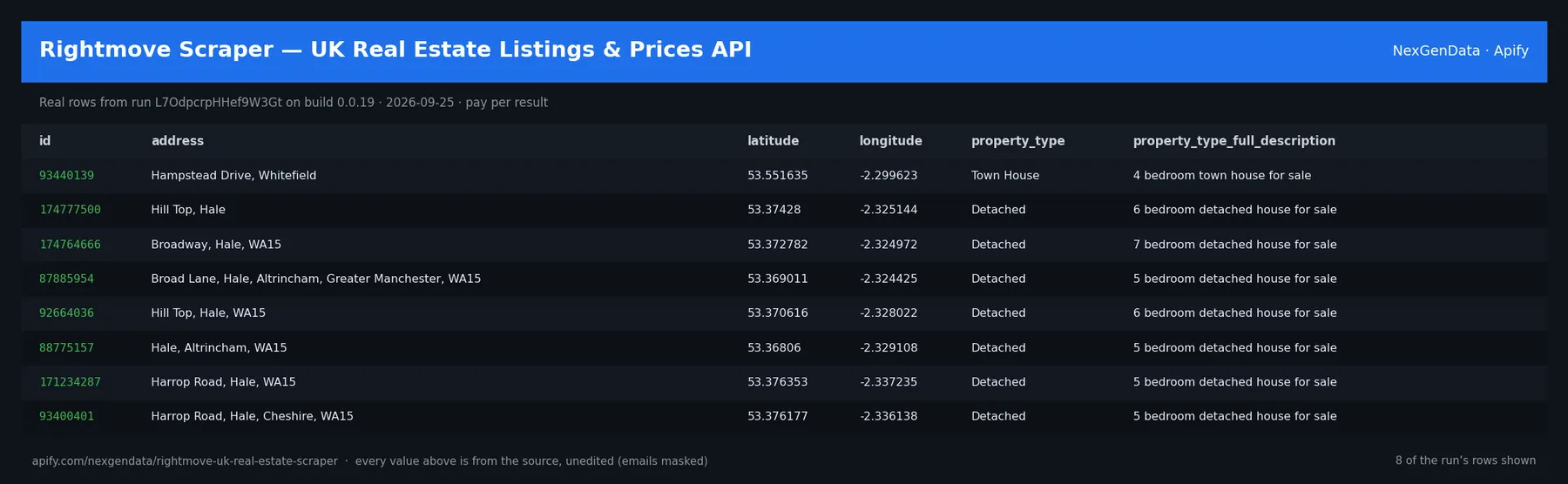
Task: Click the 'longitude' column header
Action: (x=890, y=141)
